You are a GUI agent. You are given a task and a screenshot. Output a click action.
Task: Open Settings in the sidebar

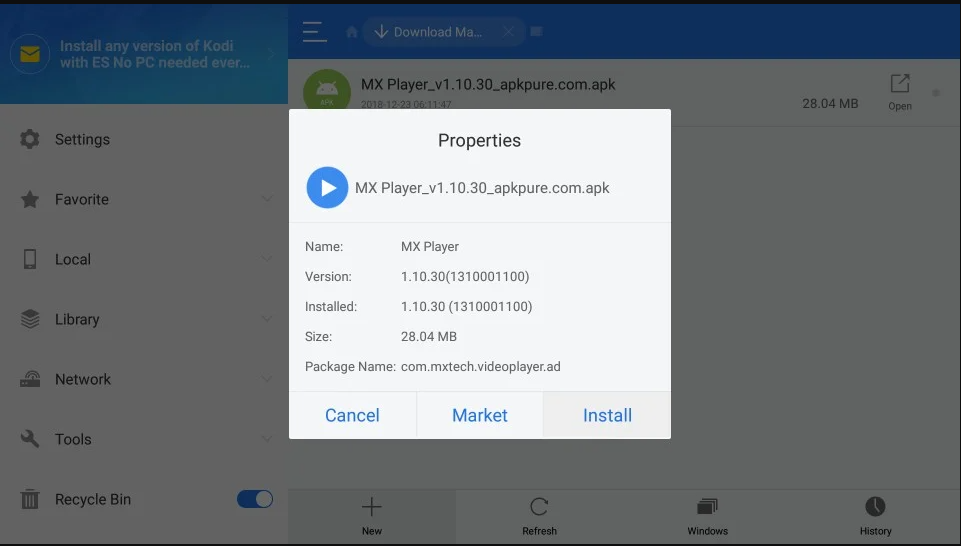click(82, 139)
